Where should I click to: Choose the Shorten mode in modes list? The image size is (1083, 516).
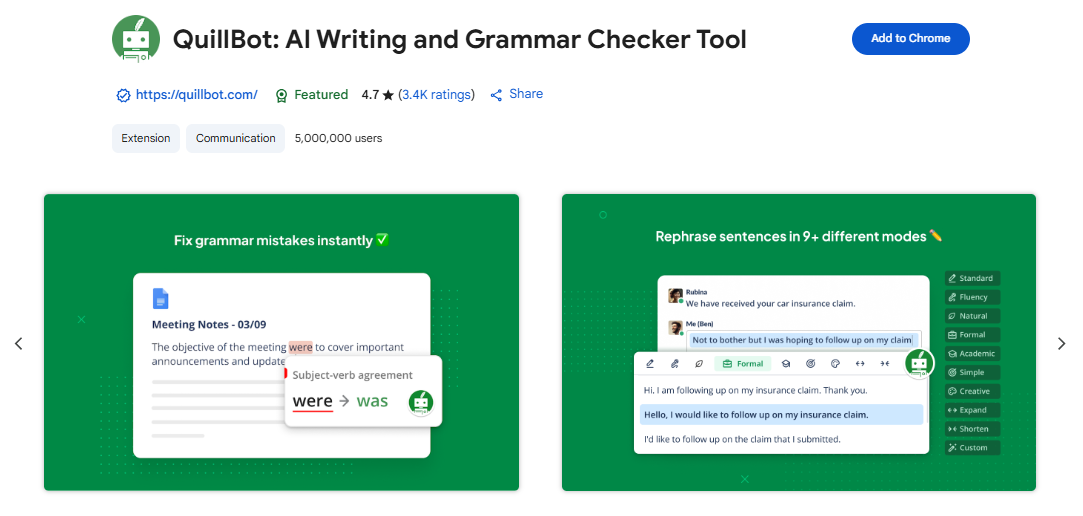[x=972, y=429]
